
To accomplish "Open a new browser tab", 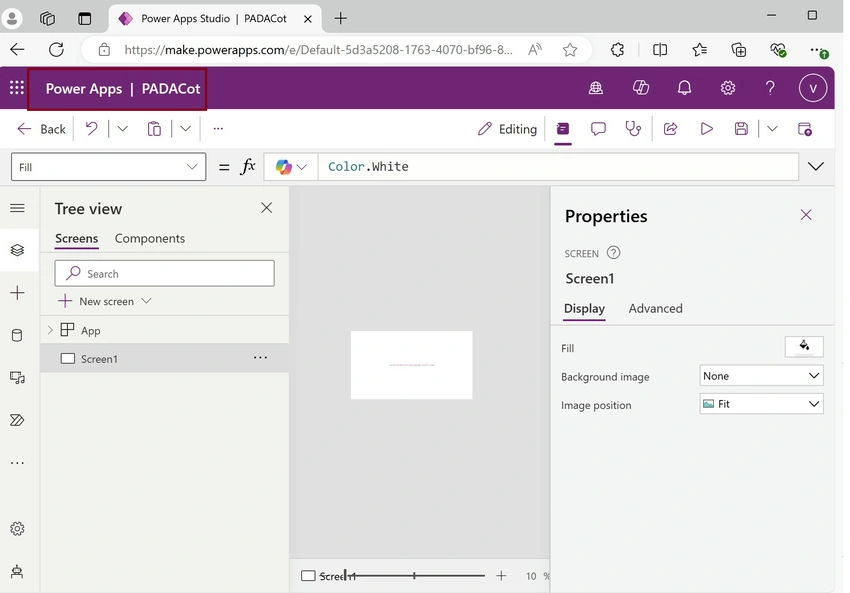I will pos(340,18).
